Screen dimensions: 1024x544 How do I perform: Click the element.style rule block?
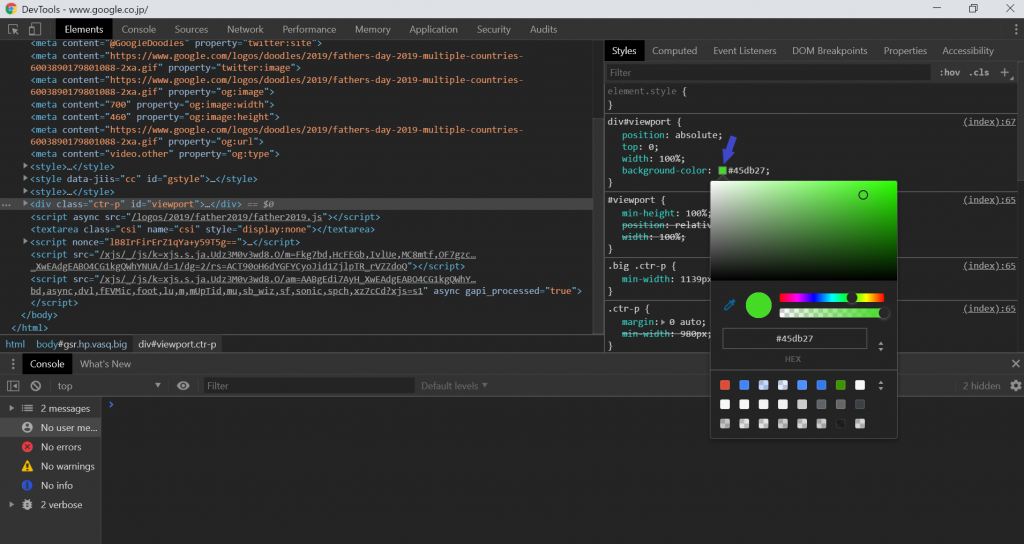812,98
